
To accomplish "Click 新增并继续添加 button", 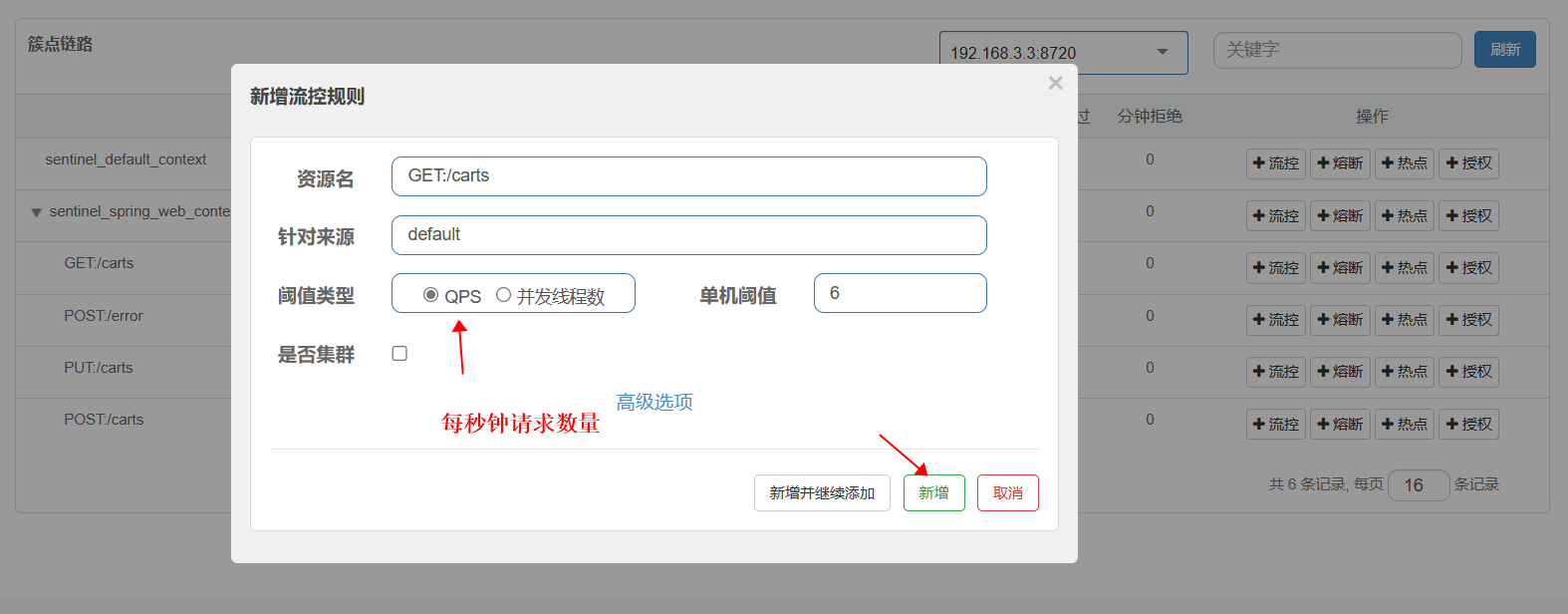I will 822,493.
